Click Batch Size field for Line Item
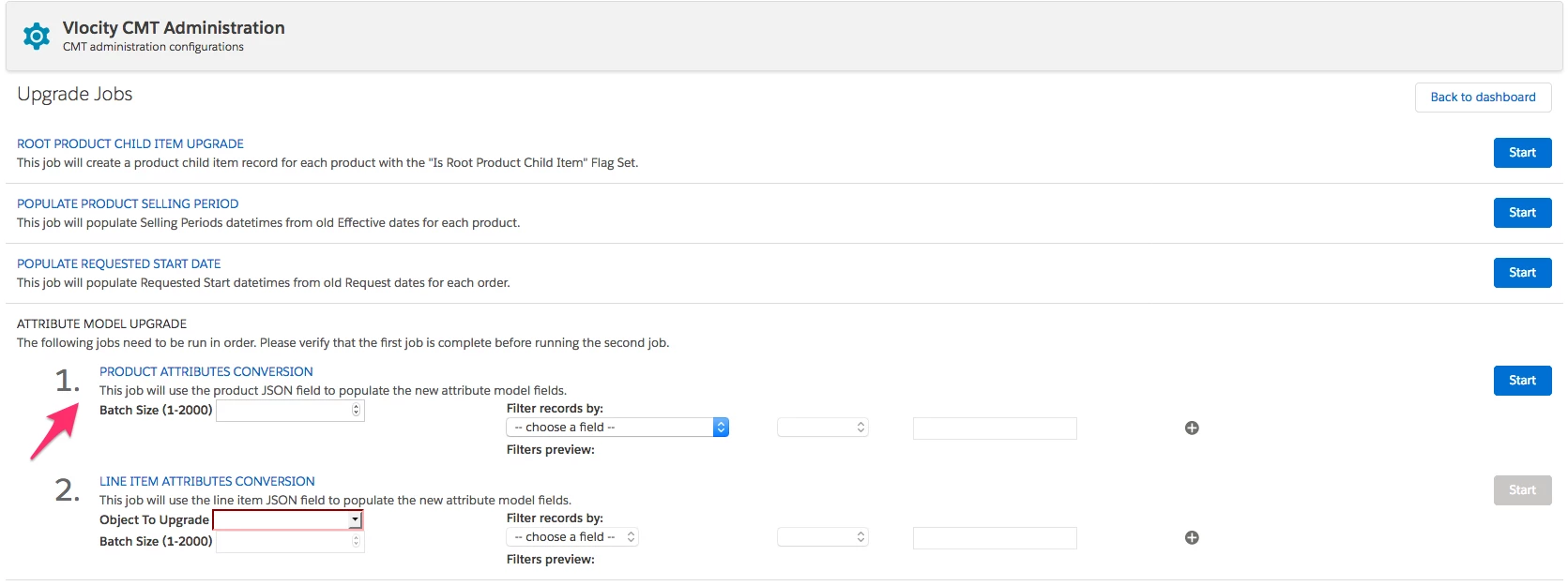The width and height of the screenshot is (1568, 586). pos(290,541)
